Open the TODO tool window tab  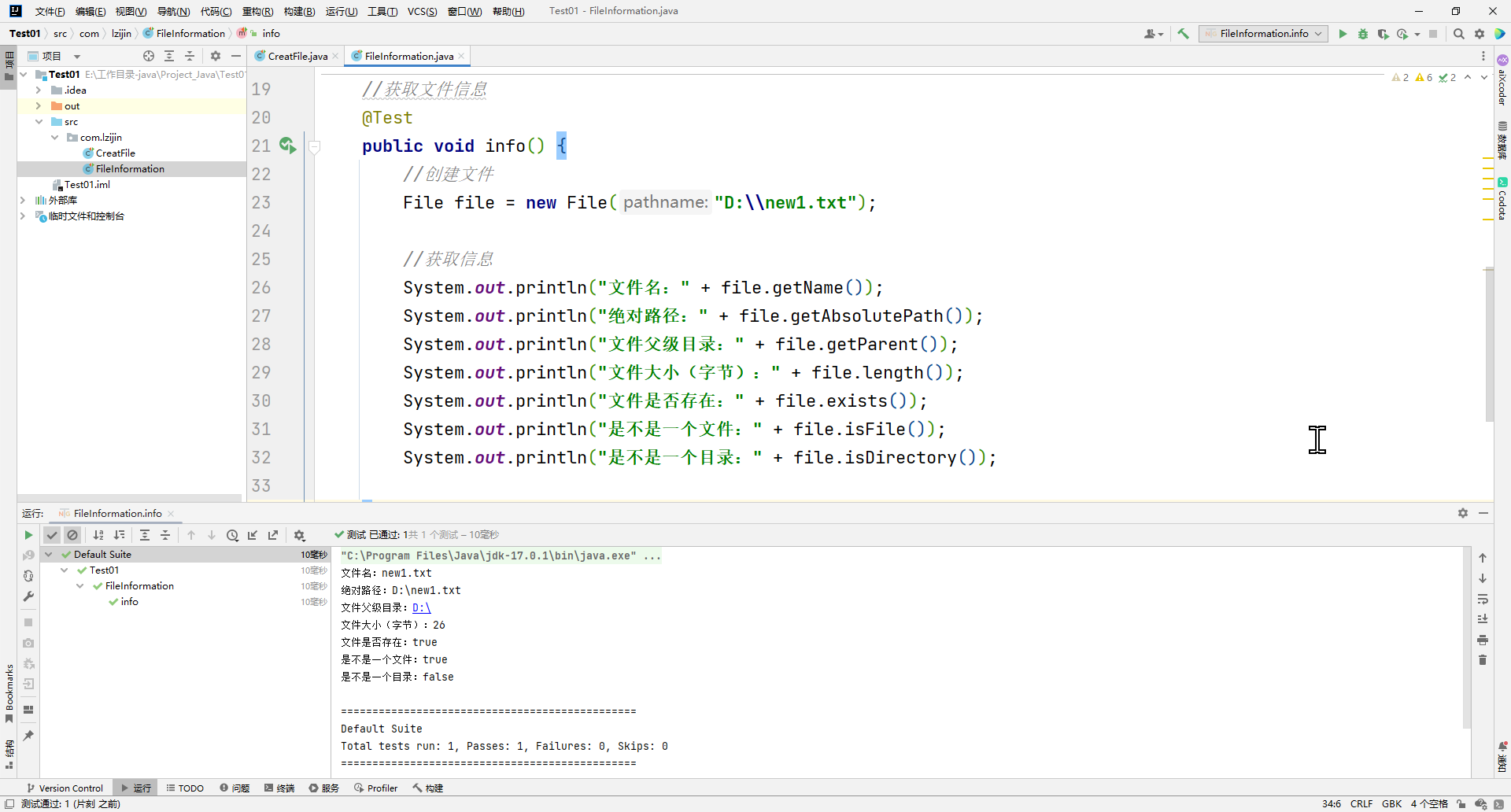pos(185,788)
